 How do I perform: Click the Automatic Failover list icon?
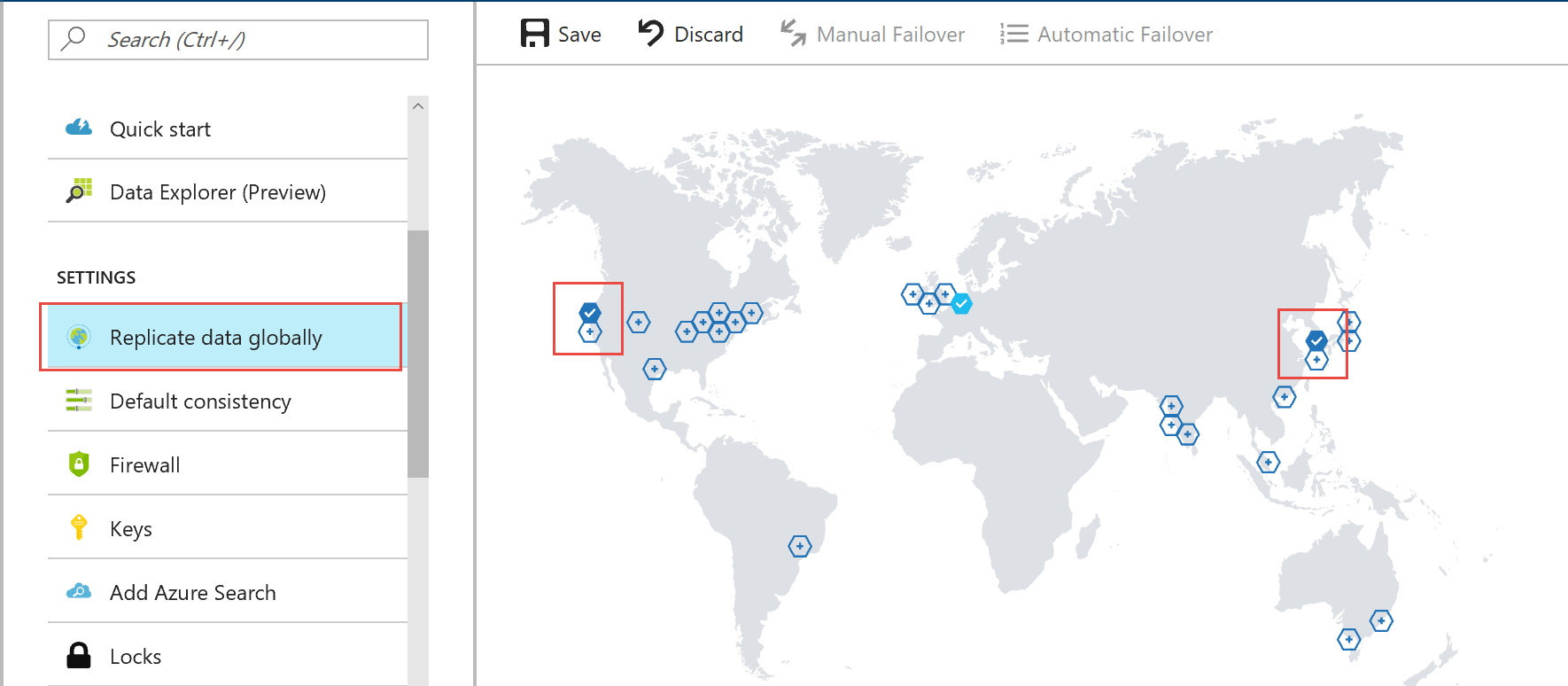(1014, 34)
